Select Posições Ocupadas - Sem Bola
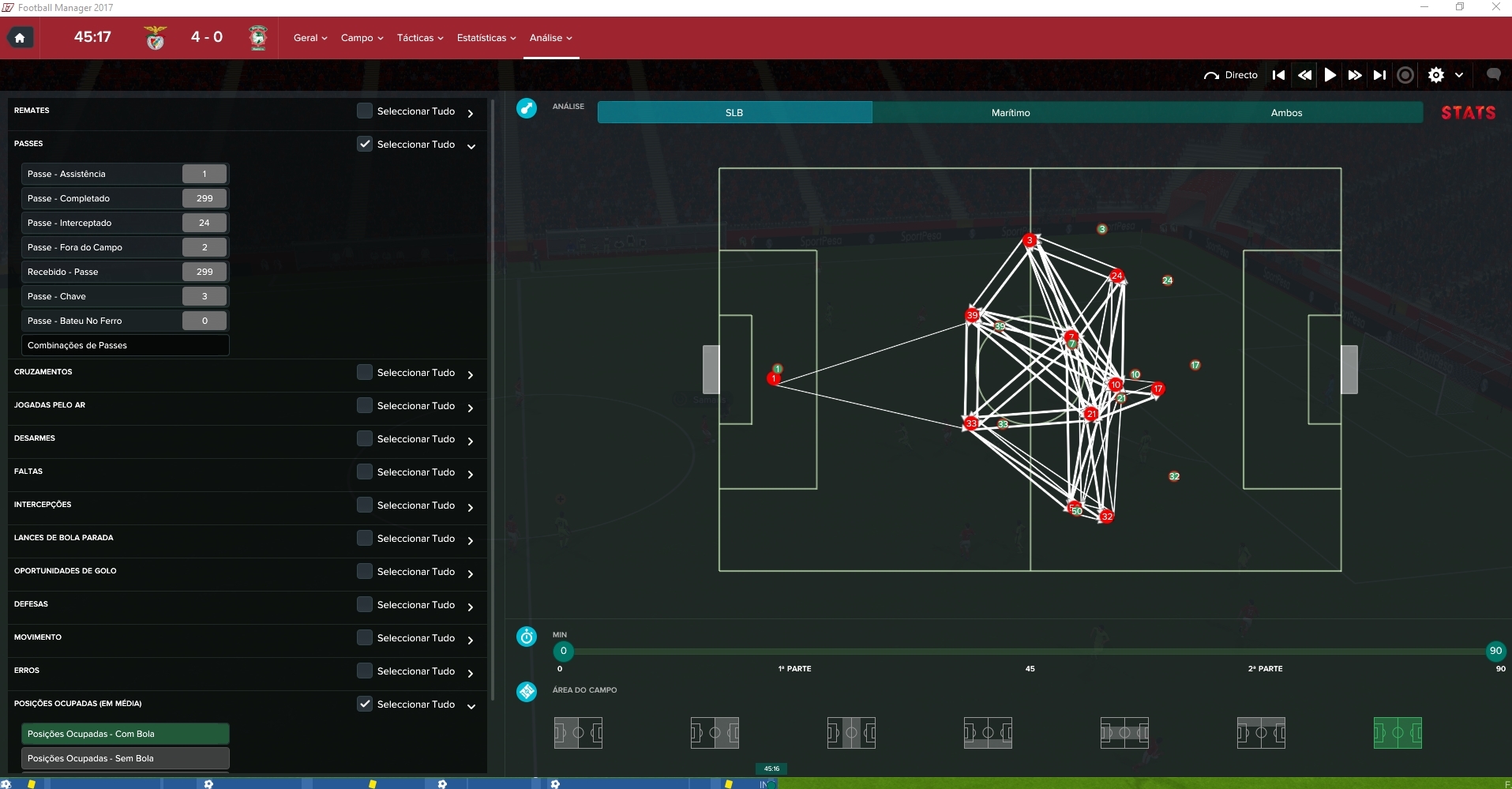The image size is (1512, 789). (125, 758)
